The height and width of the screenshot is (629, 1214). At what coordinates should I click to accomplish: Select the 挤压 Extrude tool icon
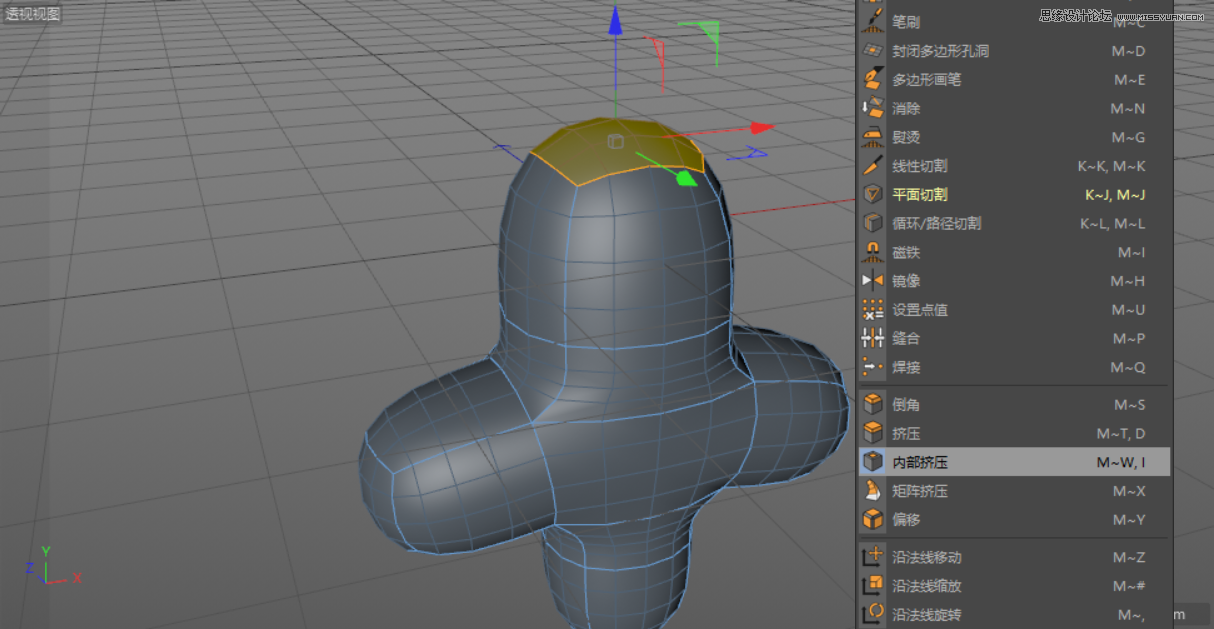tap(872, 433)
